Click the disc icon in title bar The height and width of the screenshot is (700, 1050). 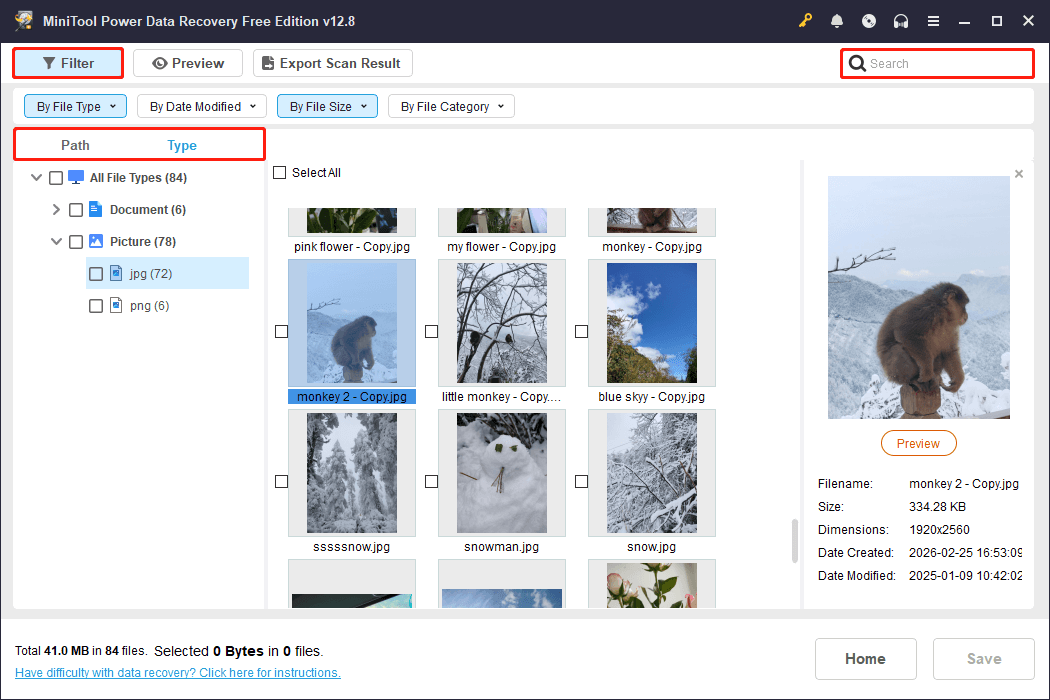point(869,21)
